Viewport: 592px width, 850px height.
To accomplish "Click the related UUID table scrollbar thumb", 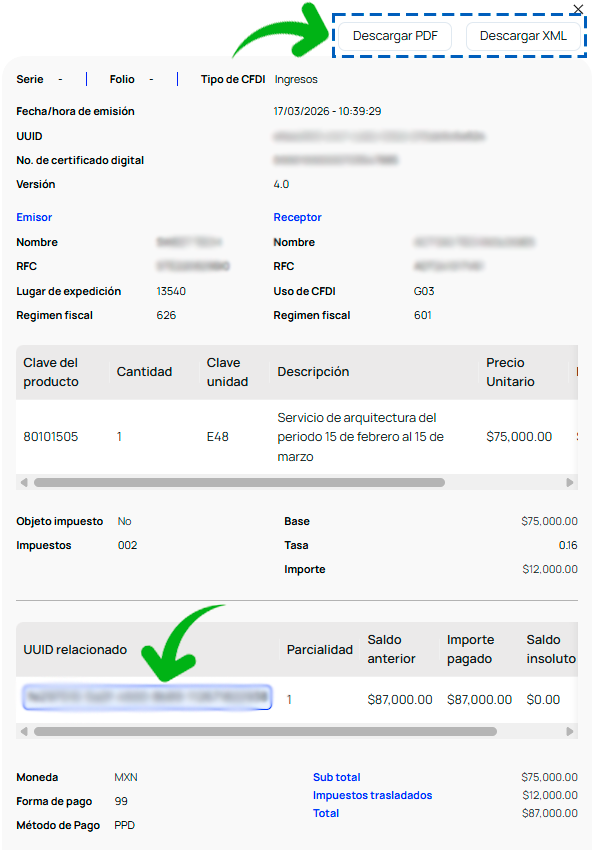I will (265, 731).
